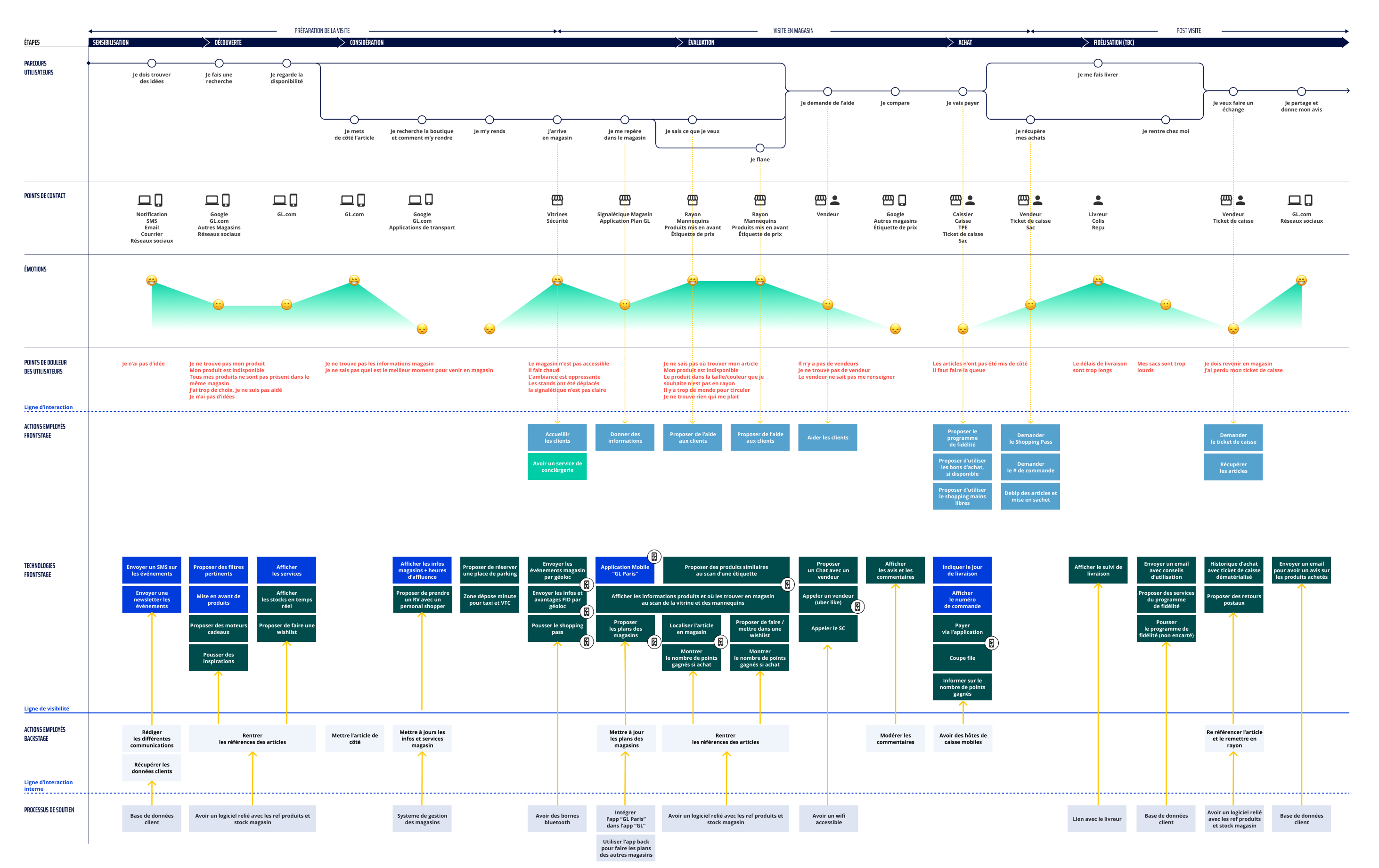Click the "Je flane" journey node circle

[x=760, y=147]
